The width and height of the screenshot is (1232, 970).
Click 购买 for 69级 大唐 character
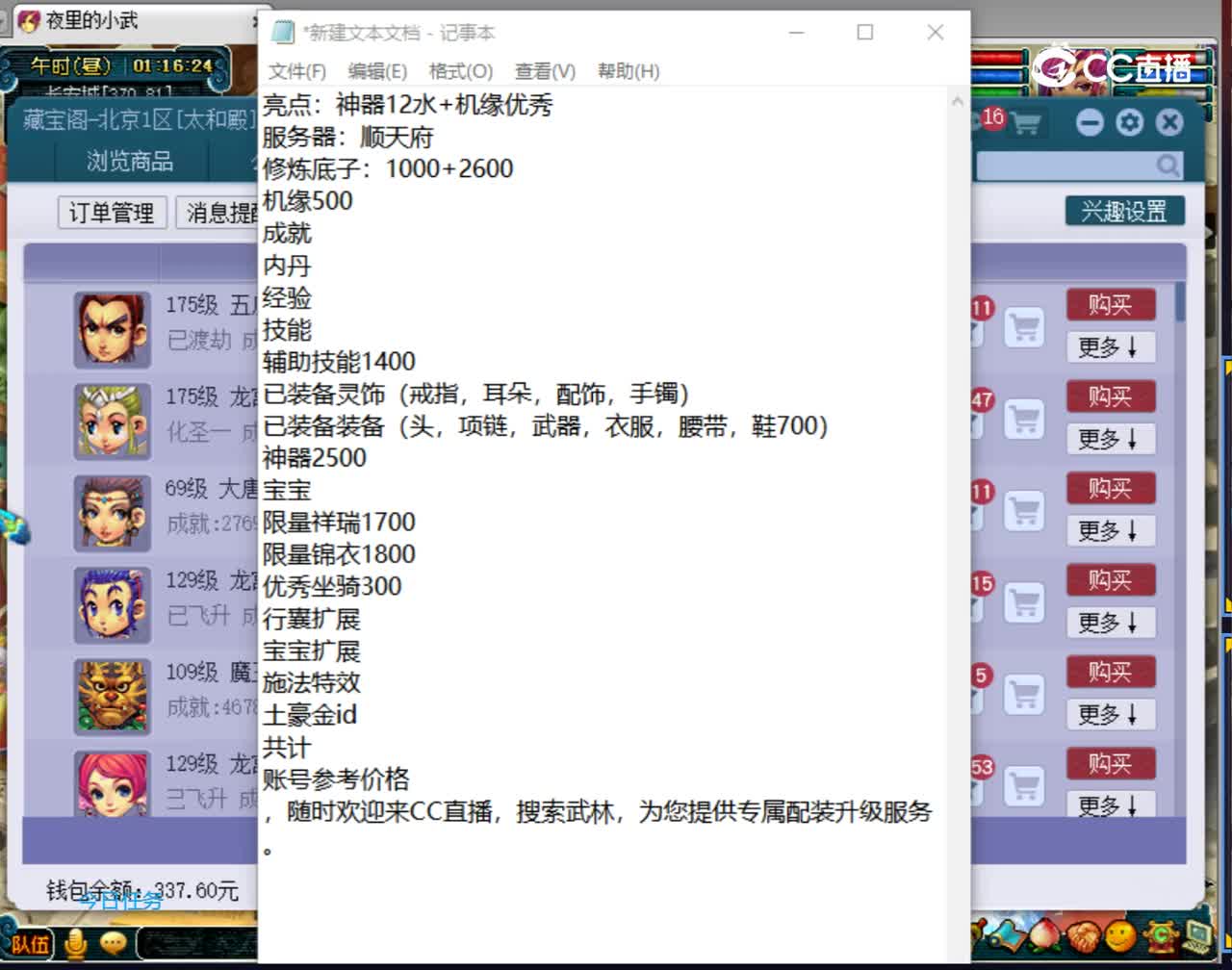pyautogui.click(x=1110, y=489)
